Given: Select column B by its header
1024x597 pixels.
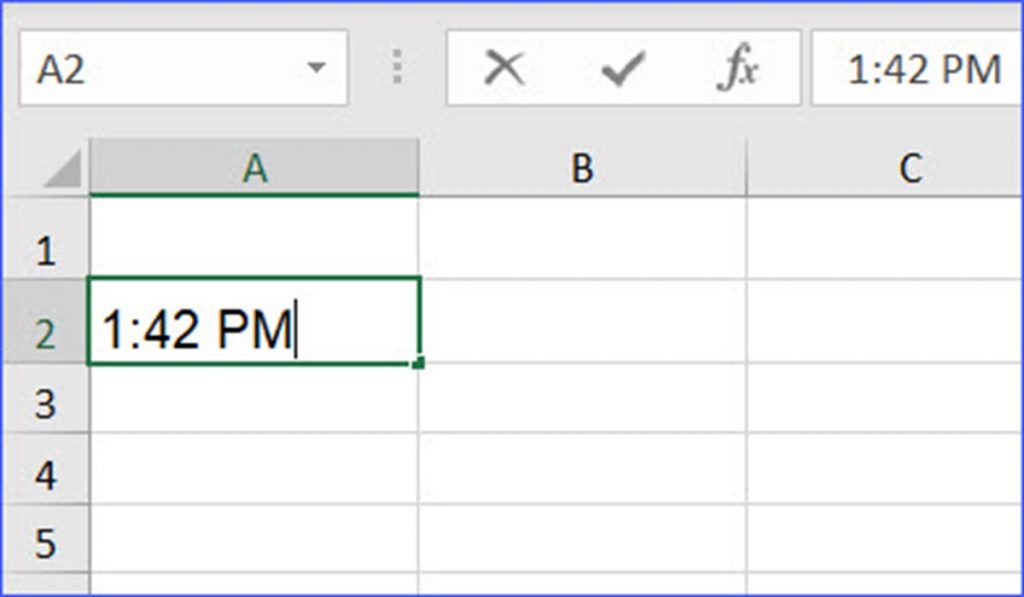Looking at the screenshot, I should click(583, 168).
